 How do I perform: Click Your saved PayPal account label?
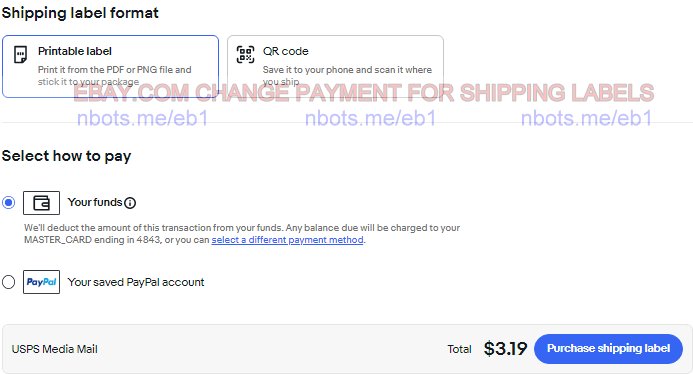click(x=136, y=282)
